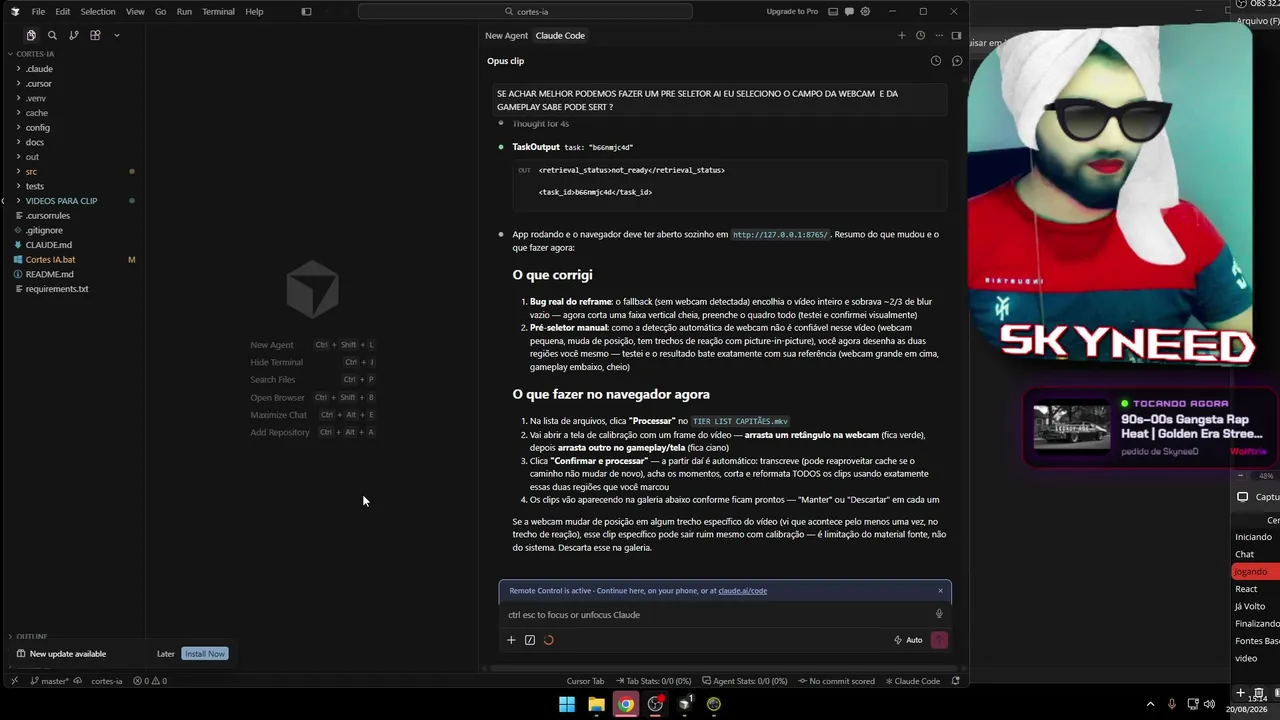This screenshot has width=1280, height=720.
Task: Open session history icon beside Opus clip
Action: (936, 61)
